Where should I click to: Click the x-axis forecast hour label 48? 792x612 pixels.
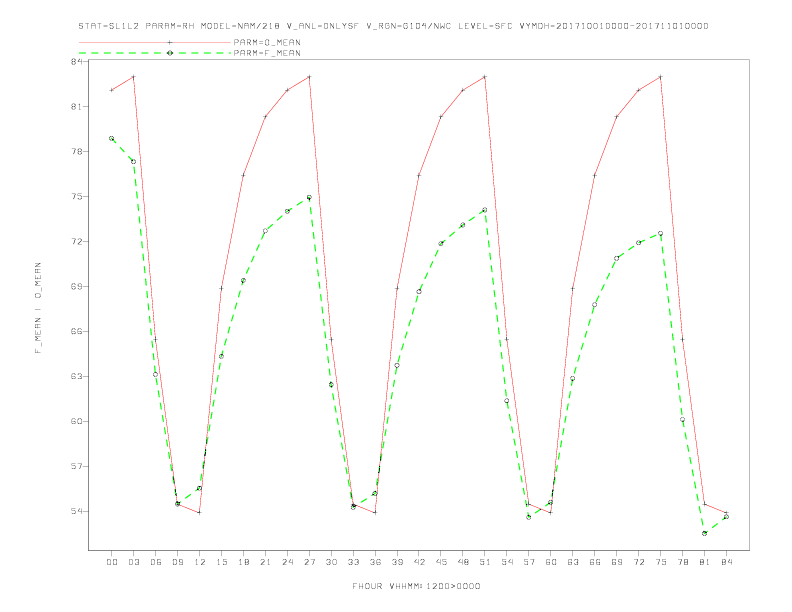[463, 562]
